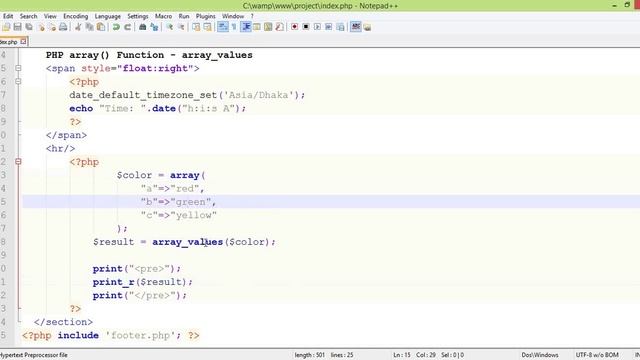640x360 pixels.
Task: Toggle horizontal scroll synchronization icon
Action: (x=208, y=27)
